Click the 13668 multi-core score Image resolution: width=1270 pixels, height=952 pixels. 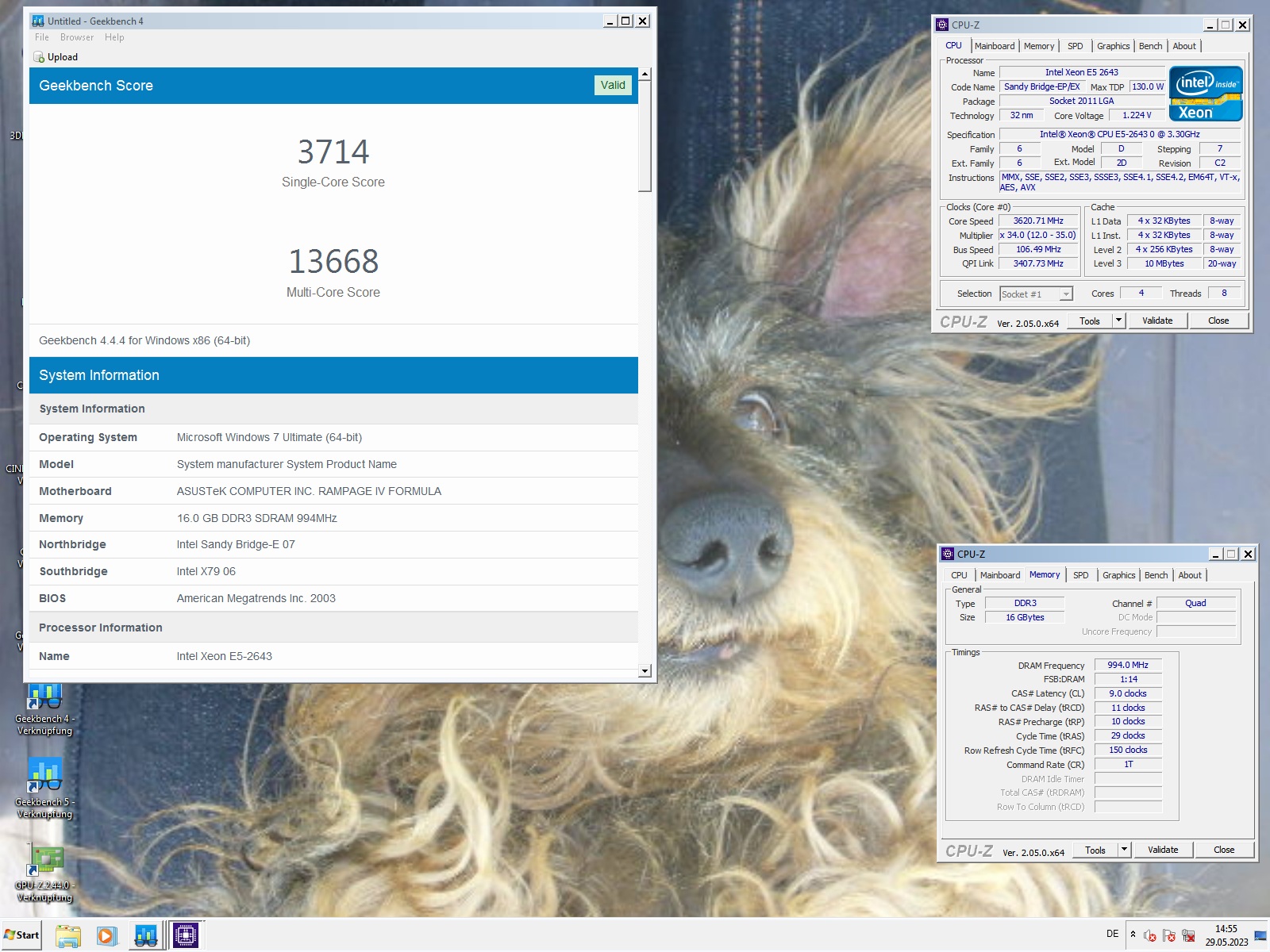pyautogui.click(x=333, y=261)
